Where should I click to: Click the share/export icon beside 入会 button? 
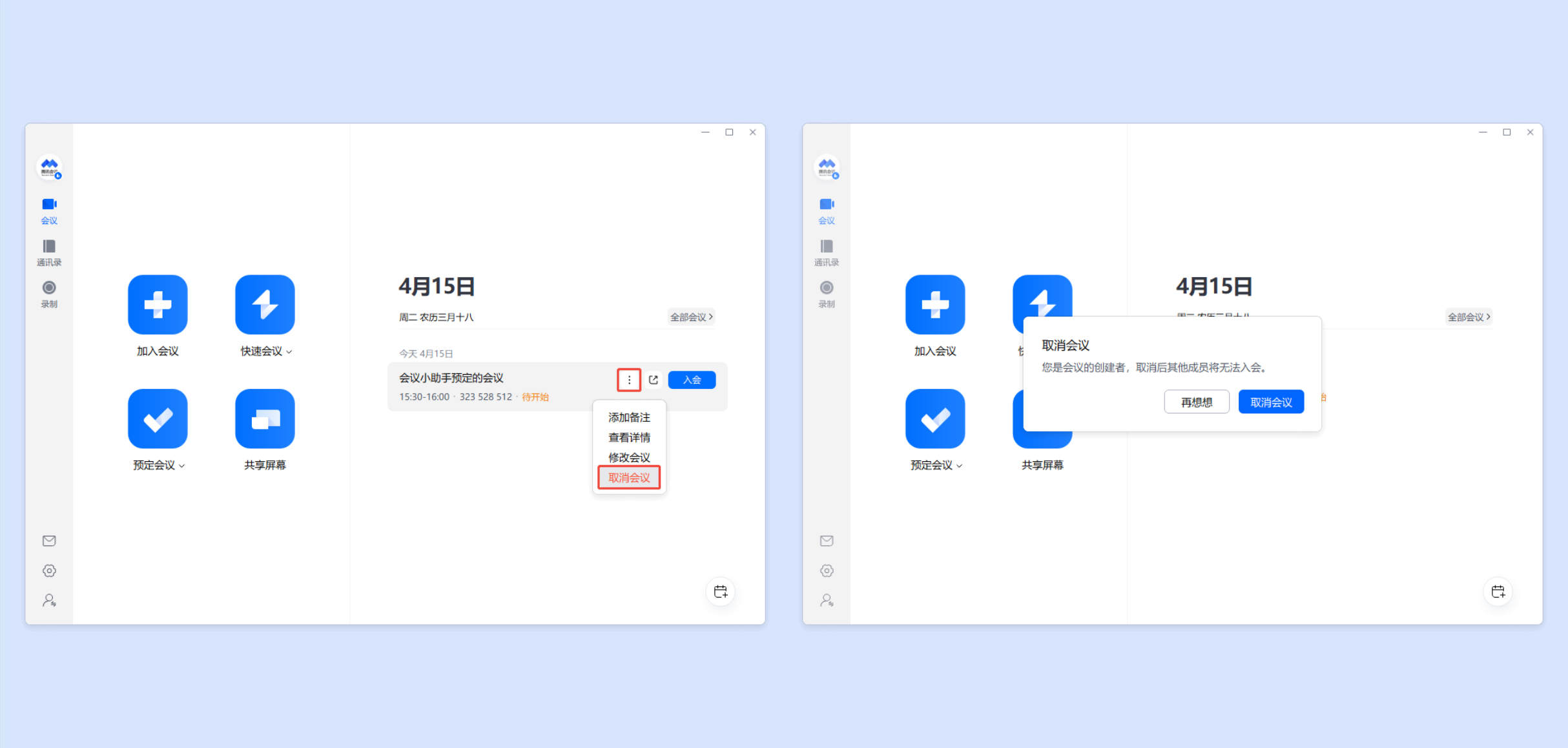[x=654, y=380]
